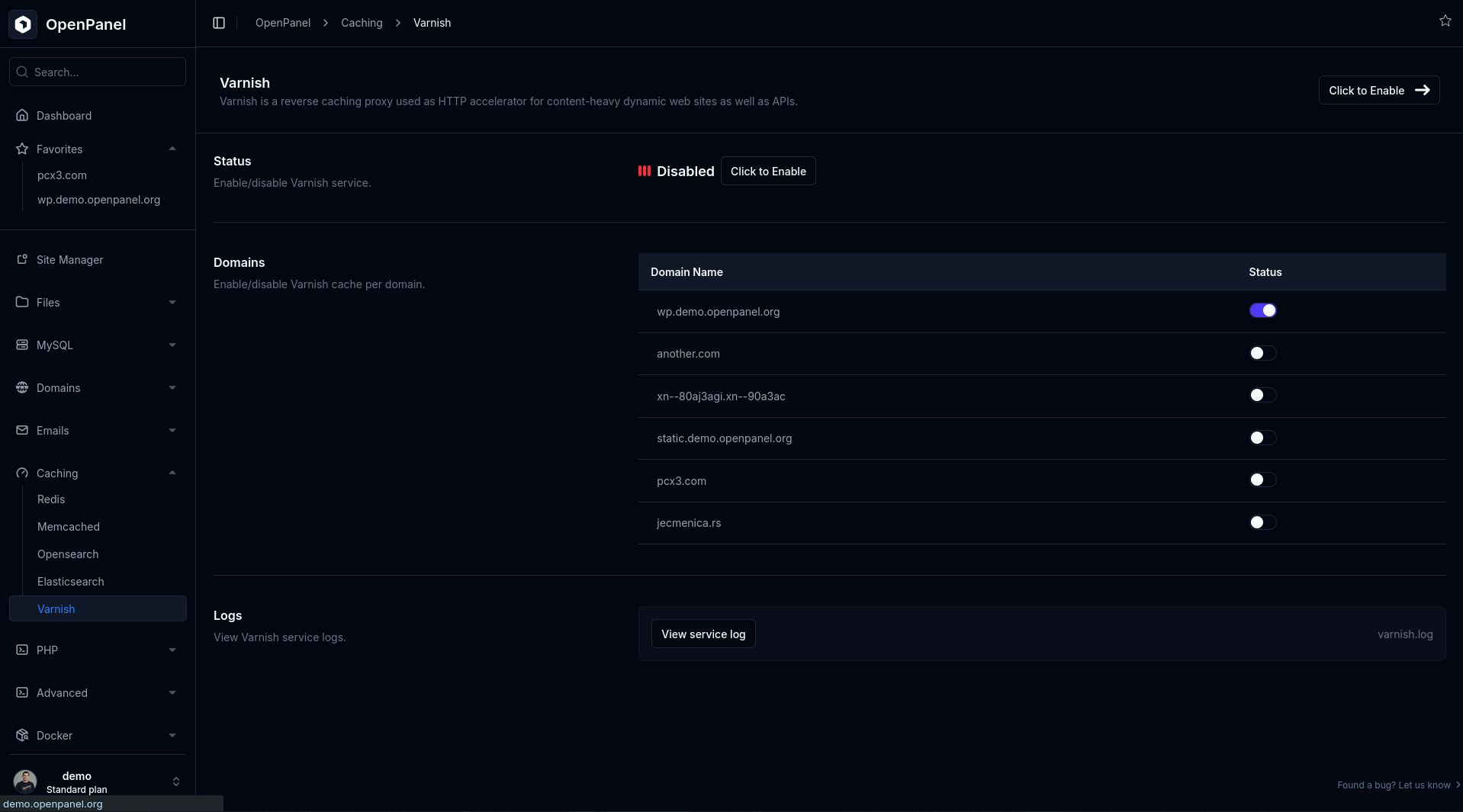Enable Varnish for another.com
This screenshot has width=1463, height=812.
click(x=1262, y=353)
